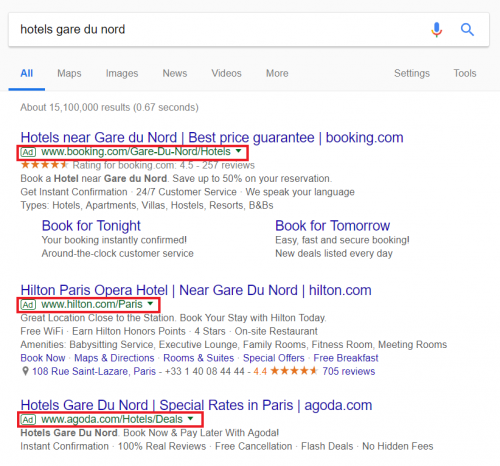
Task: Open the search Tools menu
Action: [x=465, y=73]
